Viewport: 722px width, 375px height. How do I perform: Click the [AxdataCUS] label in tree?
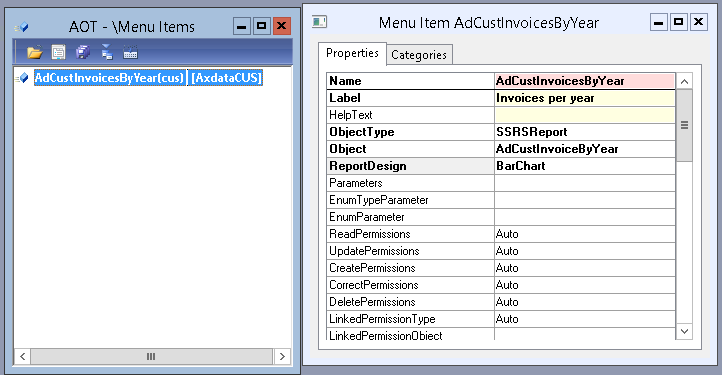[226, 78]
